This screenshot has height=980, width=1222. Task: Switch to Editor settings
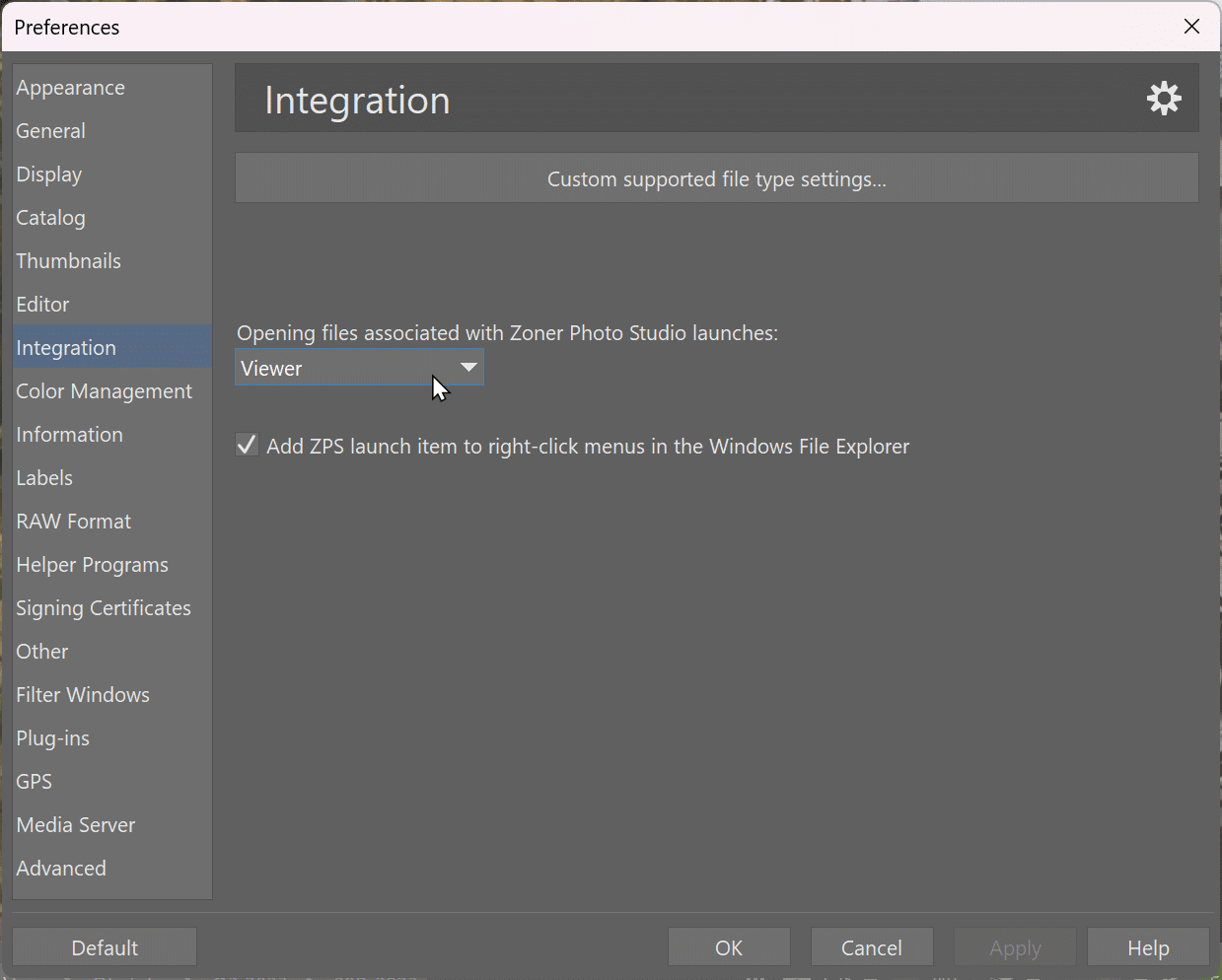pos(42,304)
